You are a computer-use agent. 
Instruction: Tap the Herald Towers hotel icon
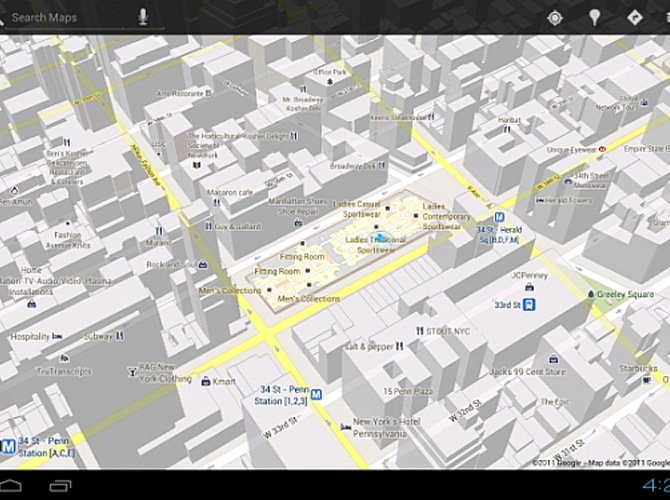click(540, 200)
